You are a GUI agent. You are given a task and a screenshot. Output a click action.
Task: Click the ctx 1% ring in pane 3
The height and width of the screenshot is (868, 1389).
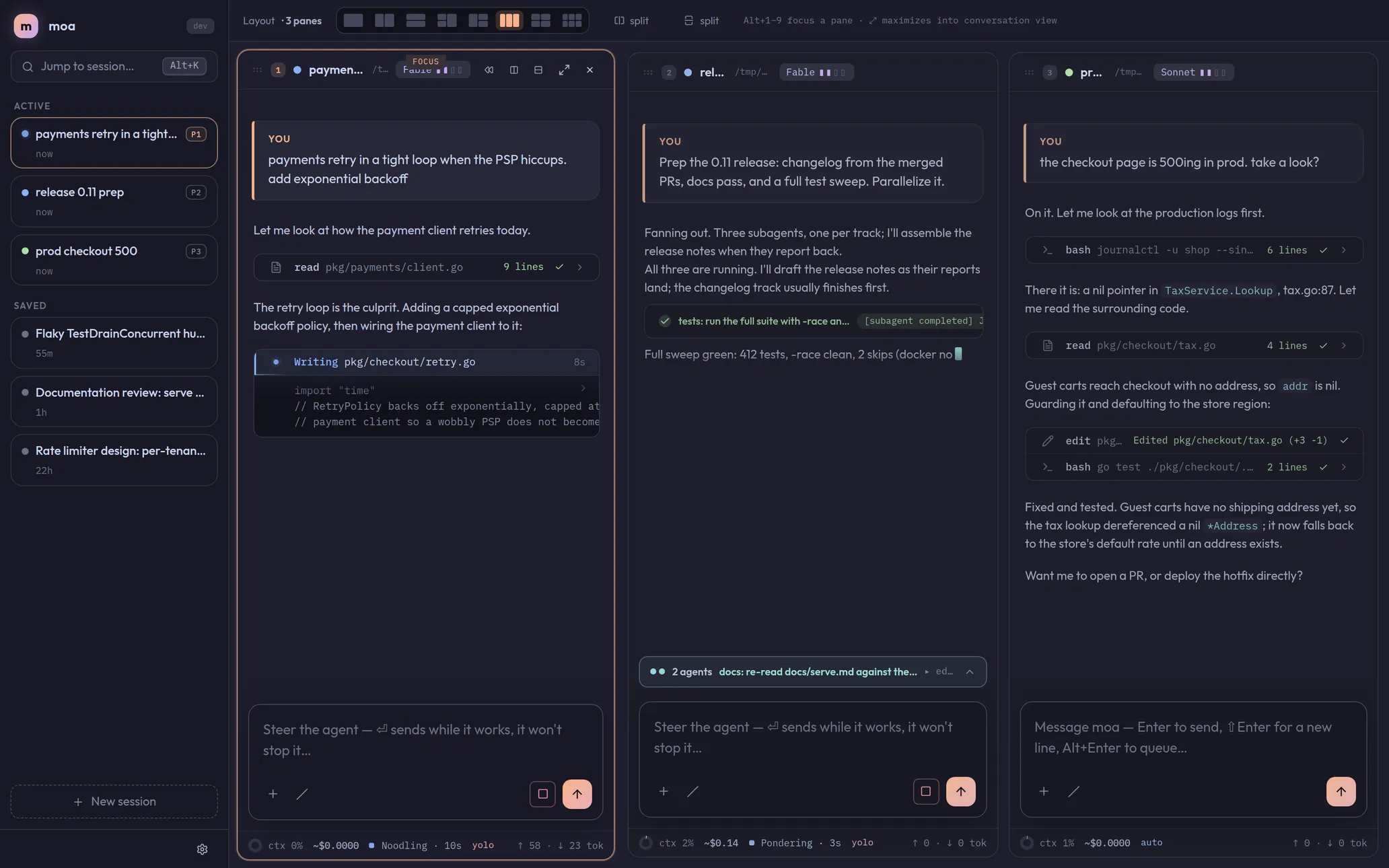tap(1027, 842)
